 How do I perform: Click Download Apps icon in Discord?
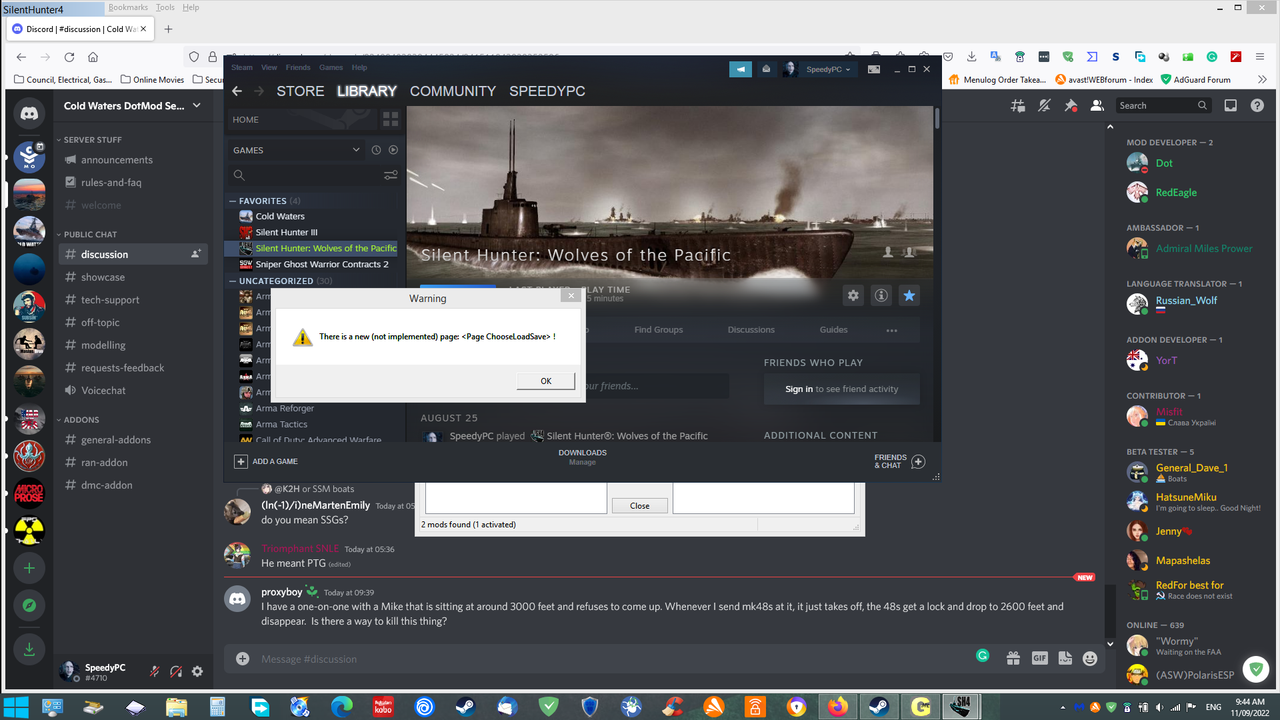click(x=29, y=649)
